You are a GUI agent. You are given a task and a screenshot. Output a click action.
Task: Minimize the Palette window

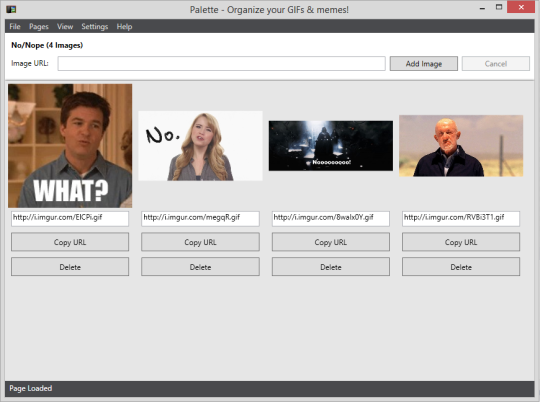point(482,8)
